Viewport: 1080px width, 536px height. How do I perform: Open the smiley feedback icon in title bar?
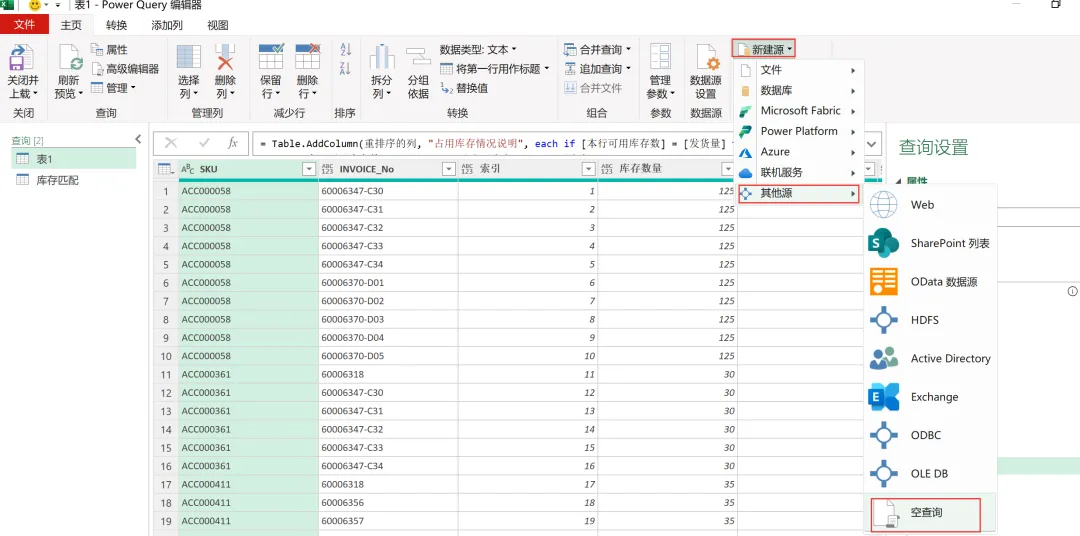pos(34,6)
